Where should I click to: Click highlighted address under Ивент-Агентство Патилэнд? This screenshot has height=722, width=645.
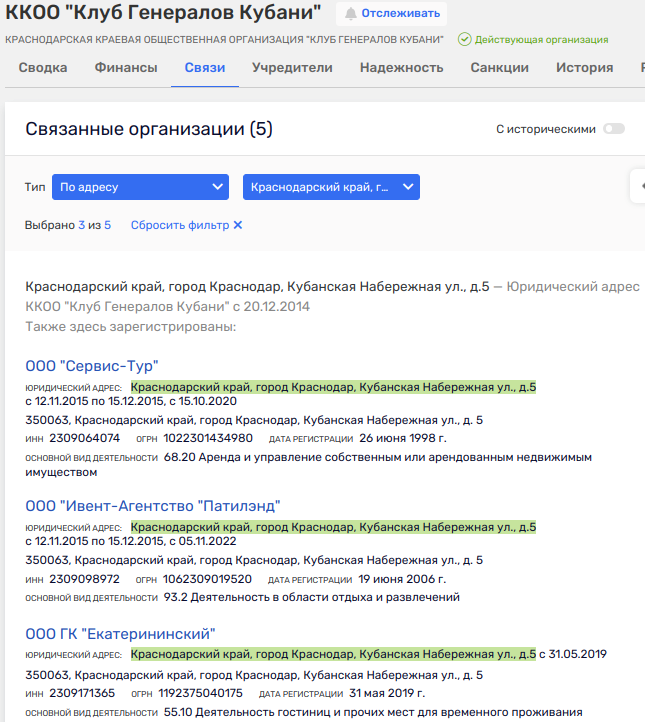pos(333,527)
